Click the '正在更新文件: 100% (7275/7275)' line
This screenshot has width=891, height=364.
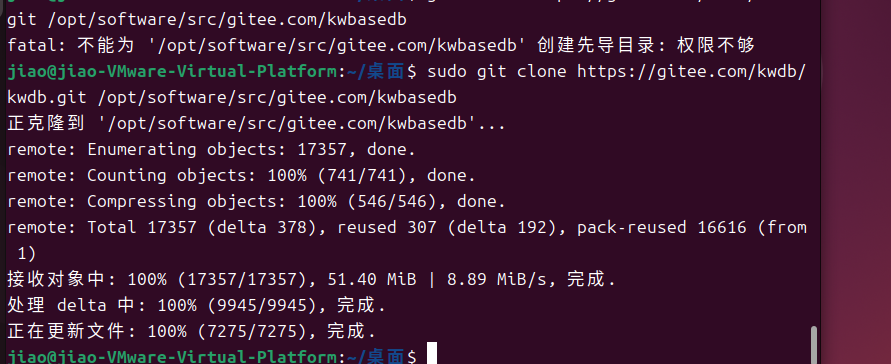(191, 331)
